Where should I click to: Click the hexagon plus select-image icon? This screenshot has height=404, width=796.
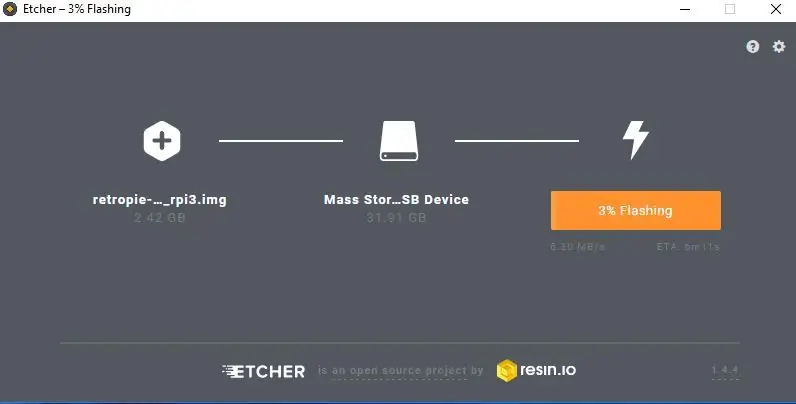tap(161, 141)
